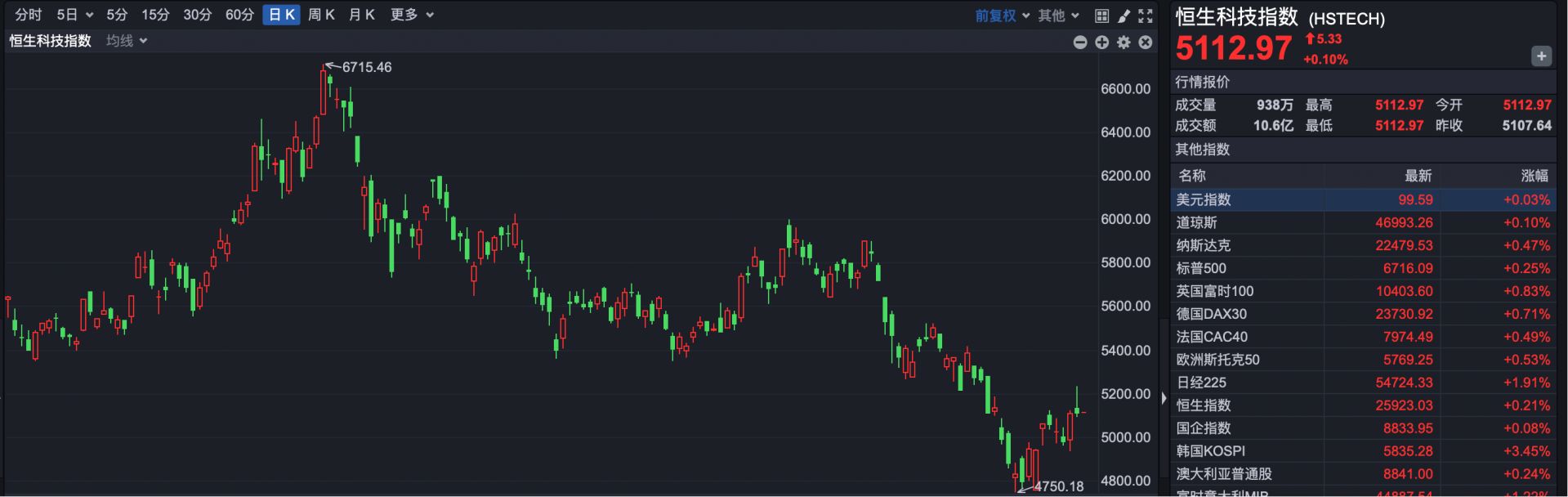Enter fullscreen chart mode
Viewport: 1568px width, 497px height.
1146,16
